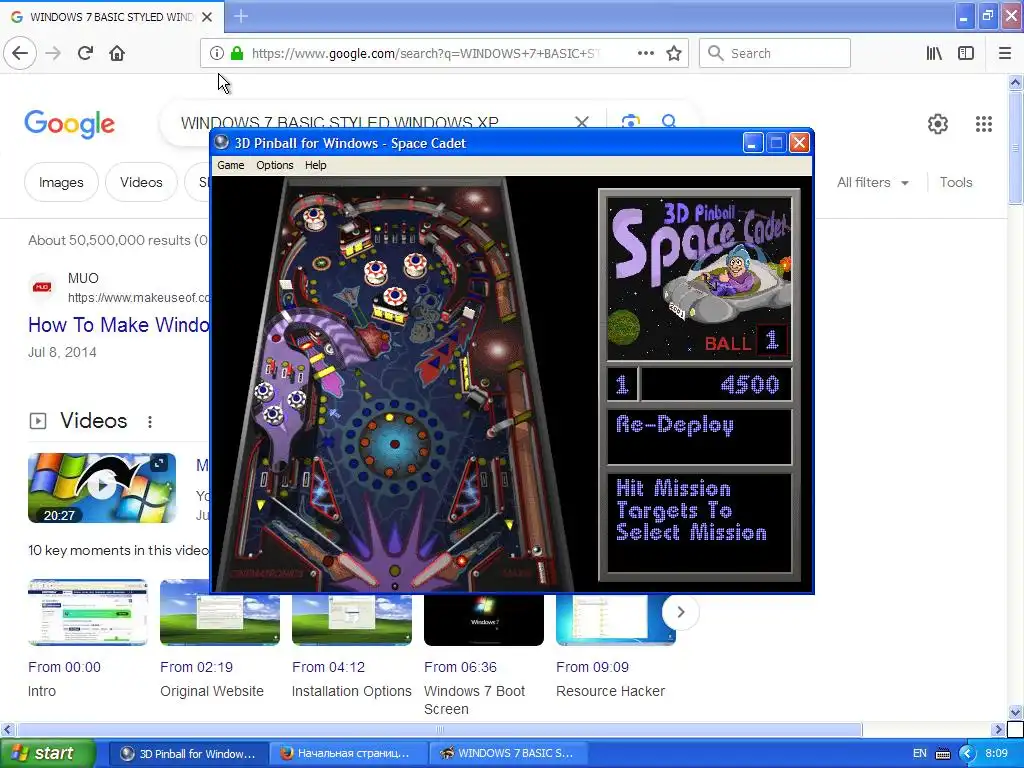Viewport: 1024px width, 768px height.
Task: Open the browser home page icon
Action: pyautogui.click(x=117, y=53)
